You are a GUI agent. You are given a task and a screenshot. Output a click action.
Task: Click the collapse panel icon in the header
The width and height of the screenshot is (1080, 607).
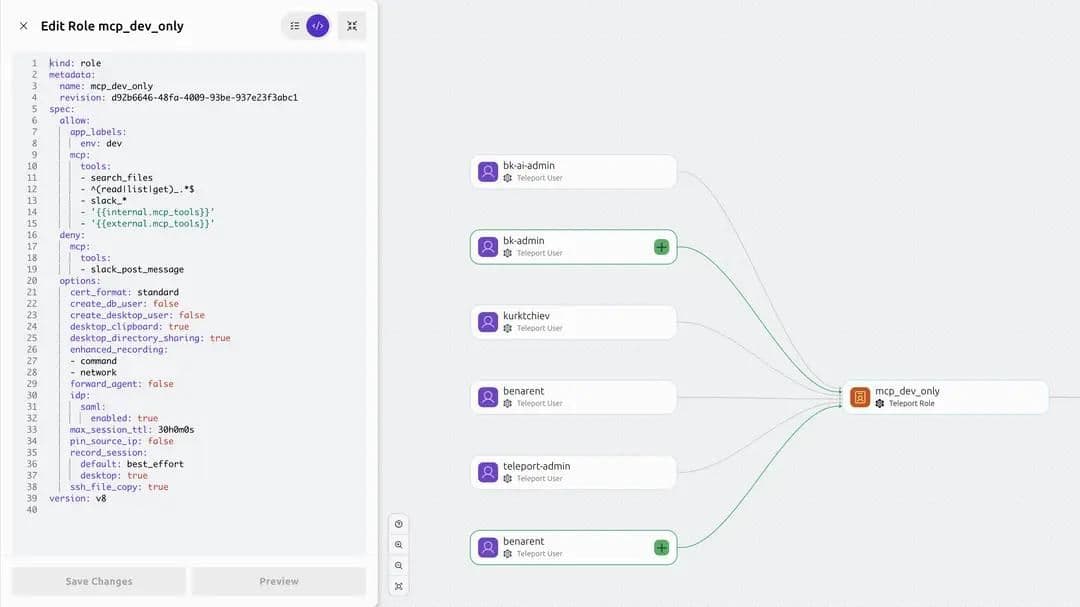tap(351, 25)
